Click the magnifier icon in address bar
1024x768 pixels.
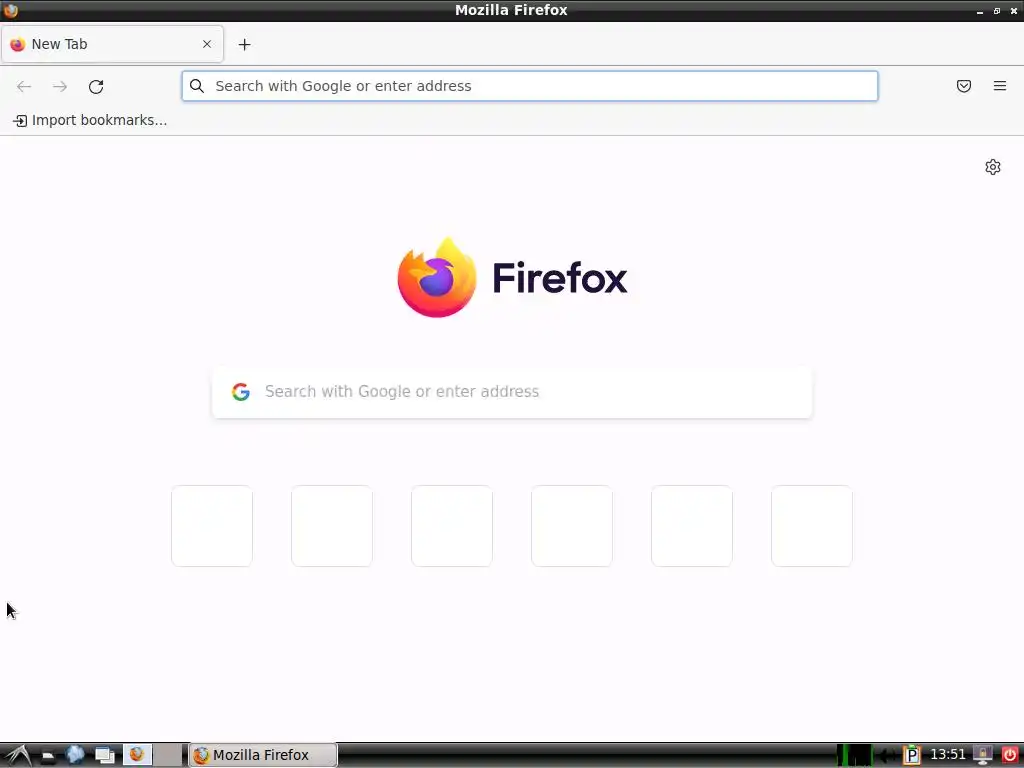[x=197, y=86]
